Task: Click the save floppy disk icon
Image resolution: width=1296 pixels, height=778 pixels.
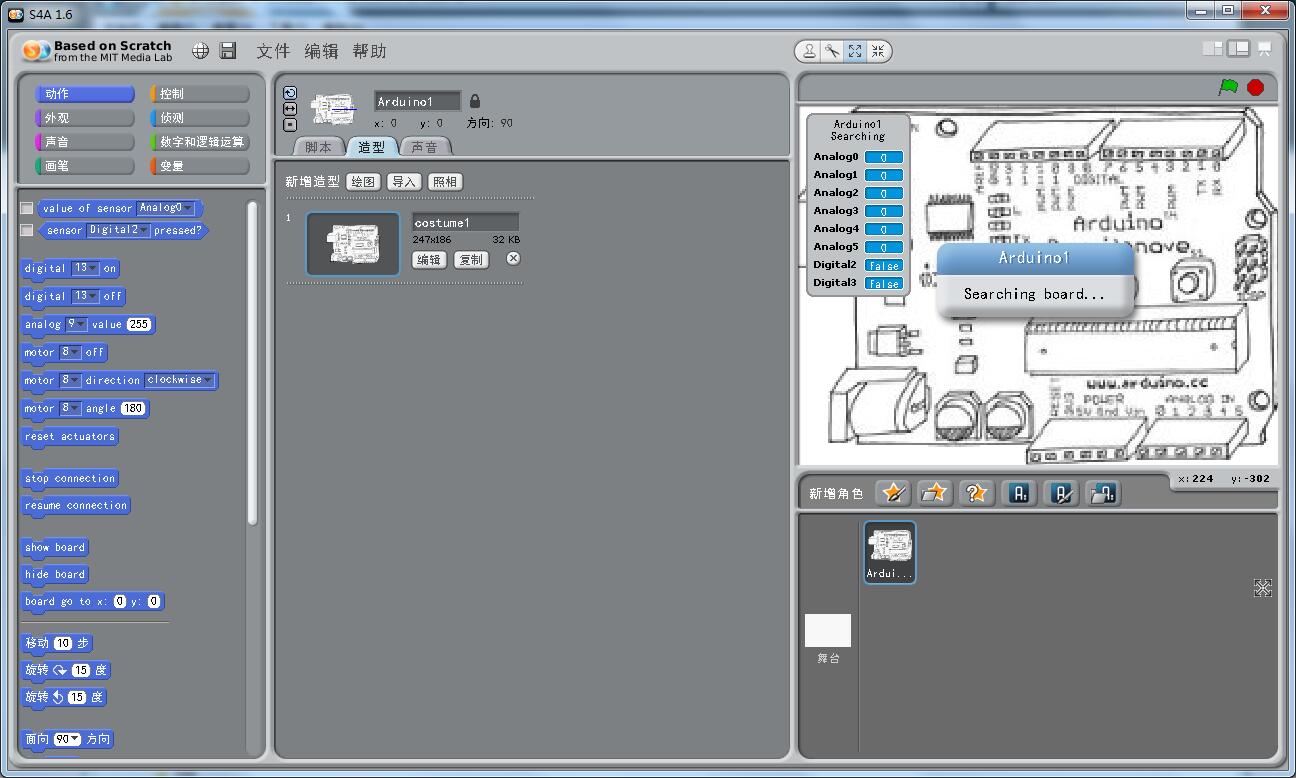Action: click(x=228, y=51)
